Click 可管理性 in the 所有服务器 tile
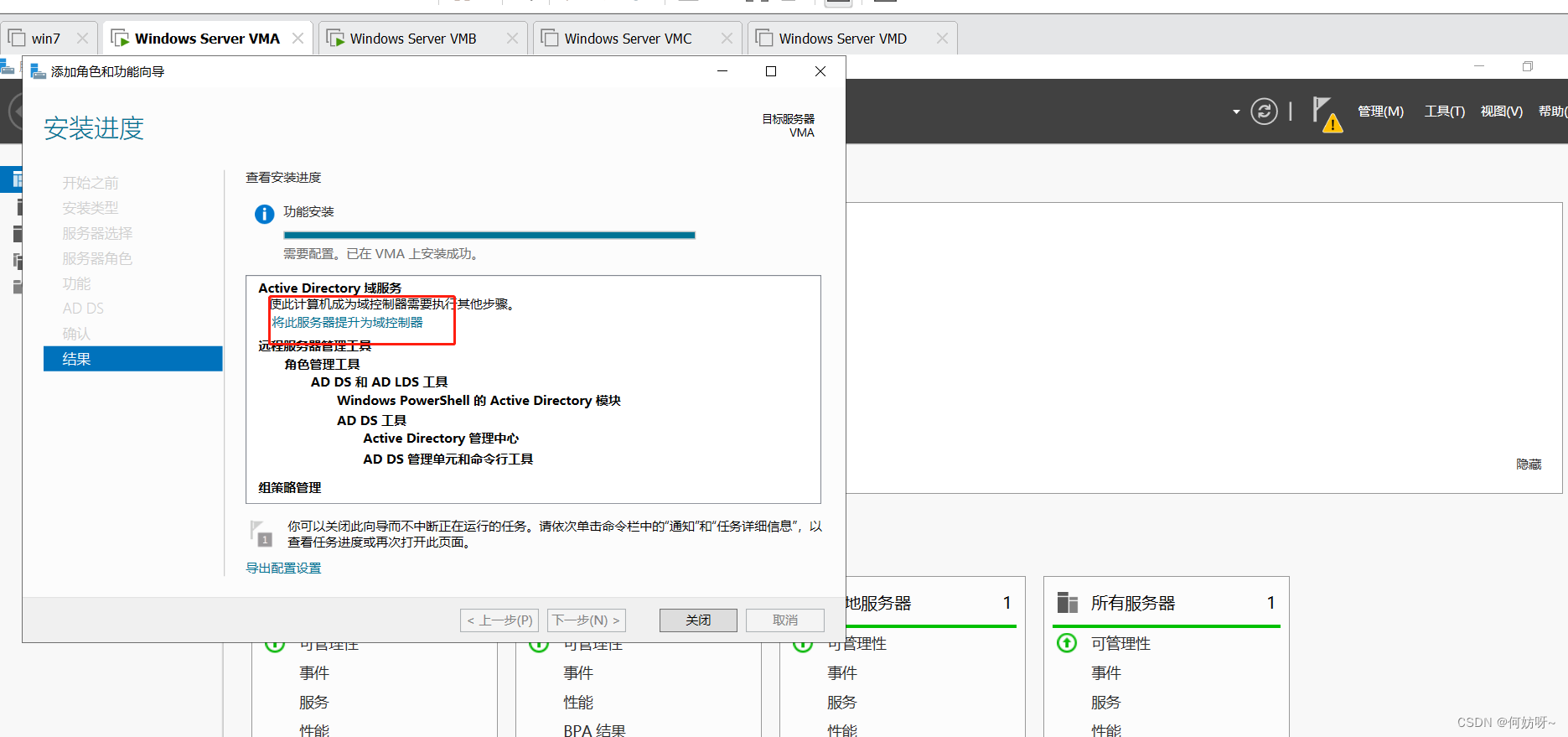The height and width of the screenshot is (737, 1568). [x=1120, y=643]
